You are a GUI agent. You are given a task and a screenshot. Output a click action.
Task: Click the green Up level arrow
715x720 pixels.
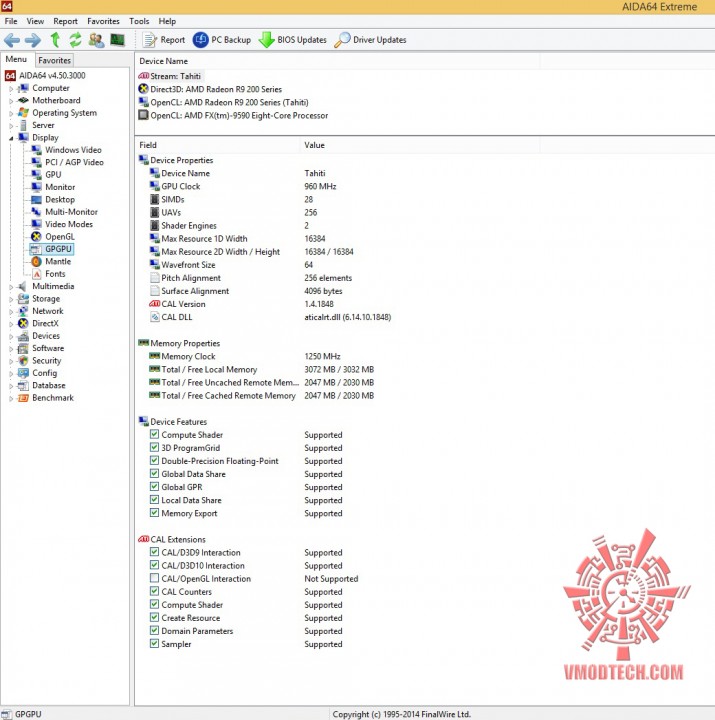point(55,40)
